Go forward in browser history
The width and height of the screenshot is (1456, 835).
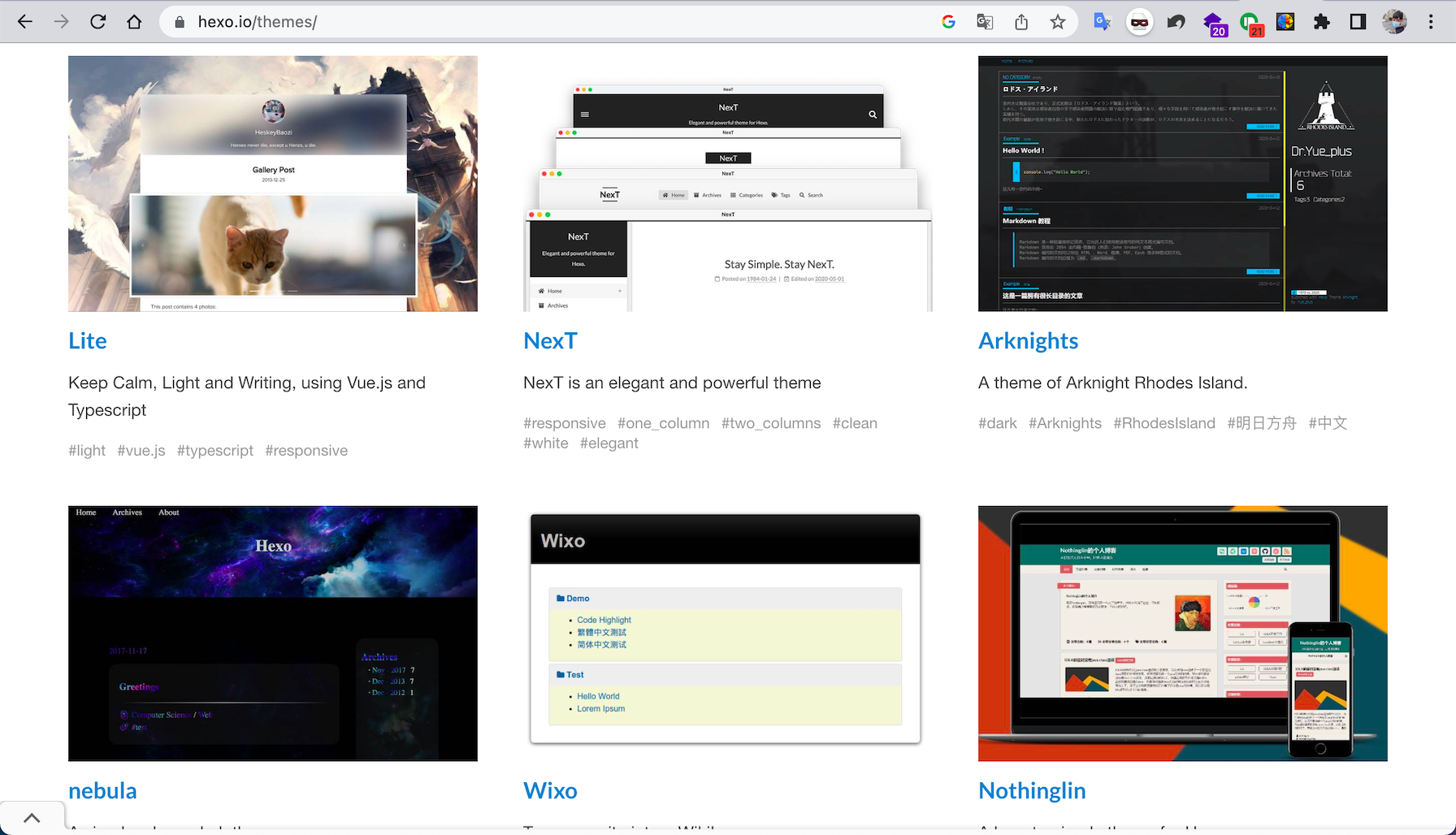(61, 22)
